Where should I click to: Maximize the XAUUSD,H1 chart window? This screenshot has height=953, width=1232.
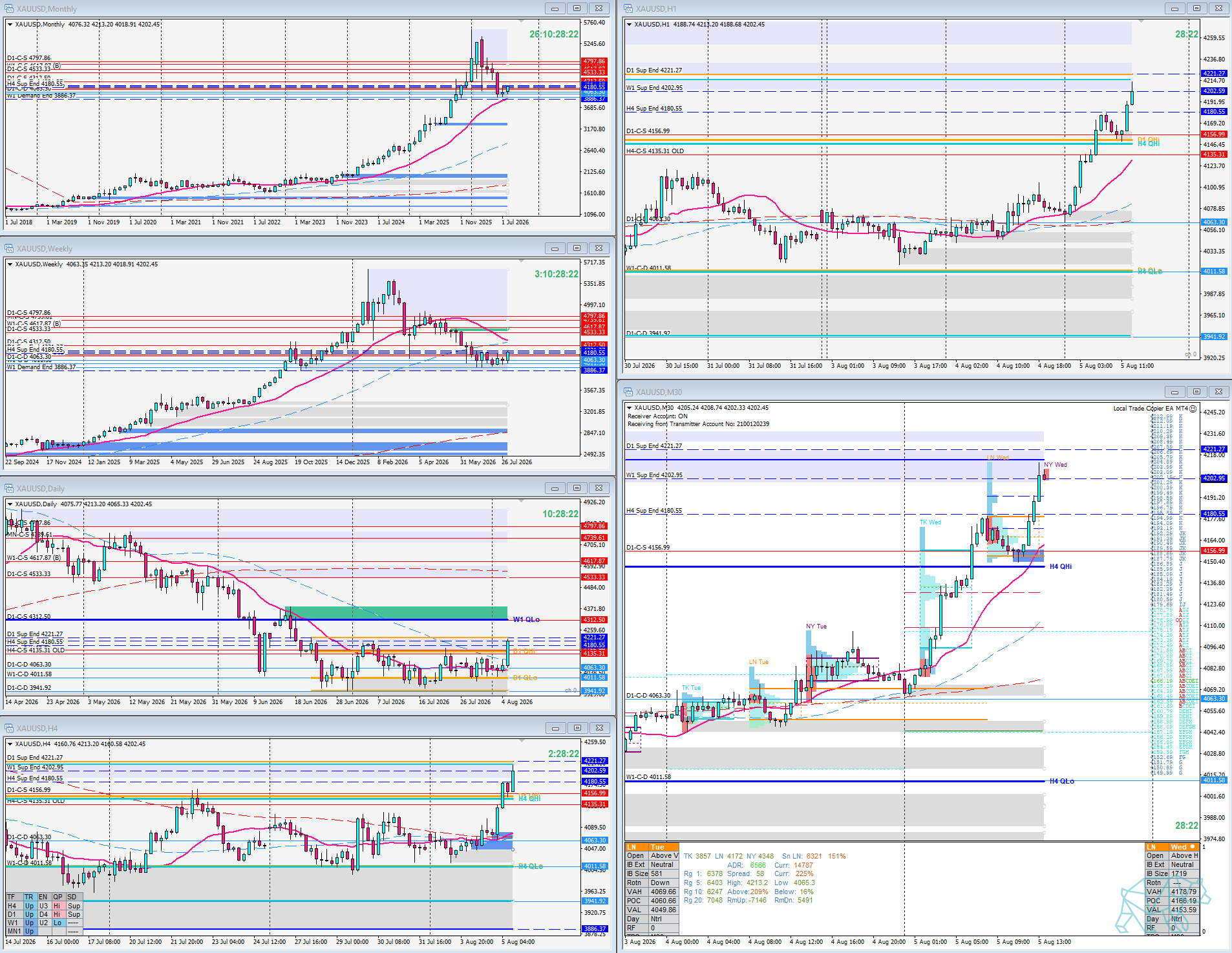pyautogui.click(x=1196, y=8)
